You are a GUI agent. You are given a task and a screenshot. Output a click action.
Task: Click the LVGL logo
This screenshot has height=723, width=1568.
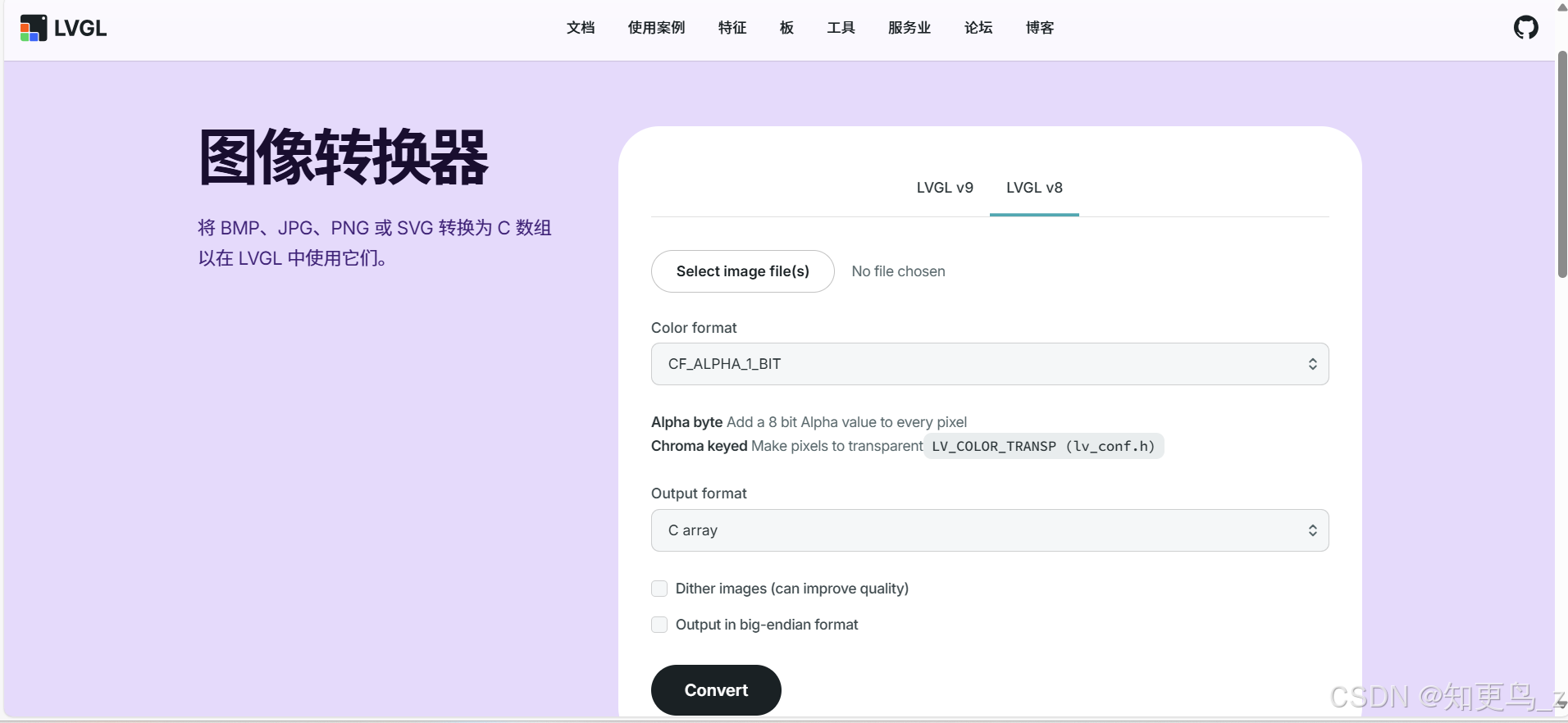pos(63,28)
